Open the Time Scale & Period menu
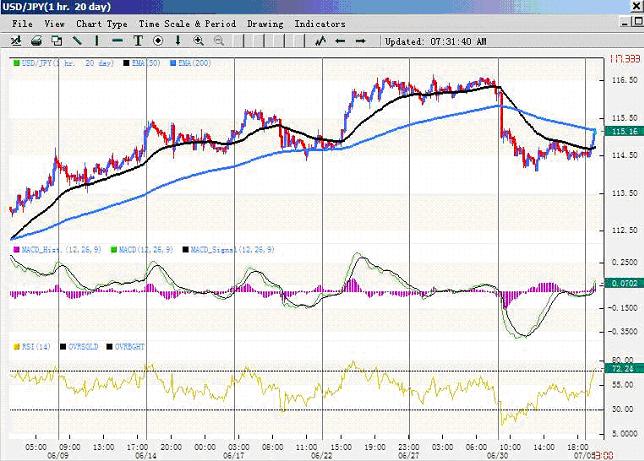644x461 pixels. pyautogui.click(x=188, y=23)
